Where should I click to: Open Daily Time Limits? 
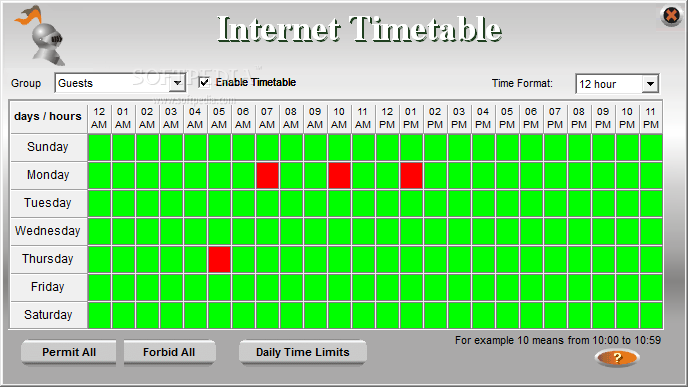(303, 352)
